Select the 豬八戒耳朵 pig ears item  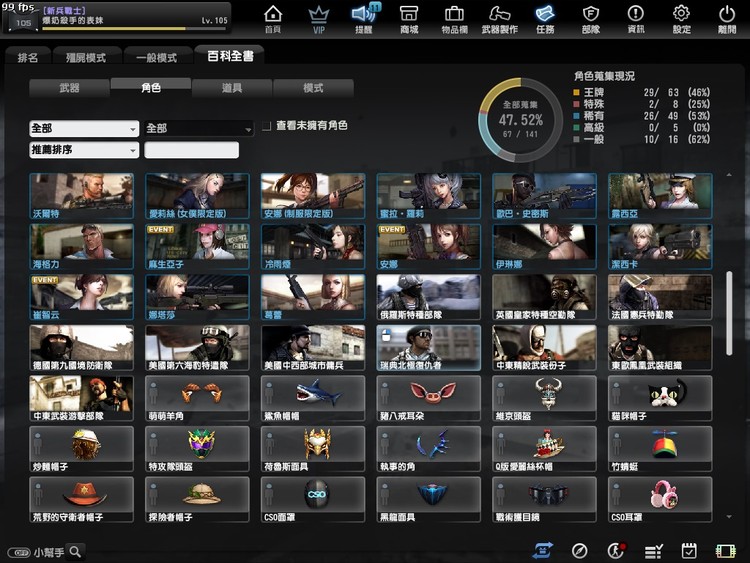(x=429, y=398)
